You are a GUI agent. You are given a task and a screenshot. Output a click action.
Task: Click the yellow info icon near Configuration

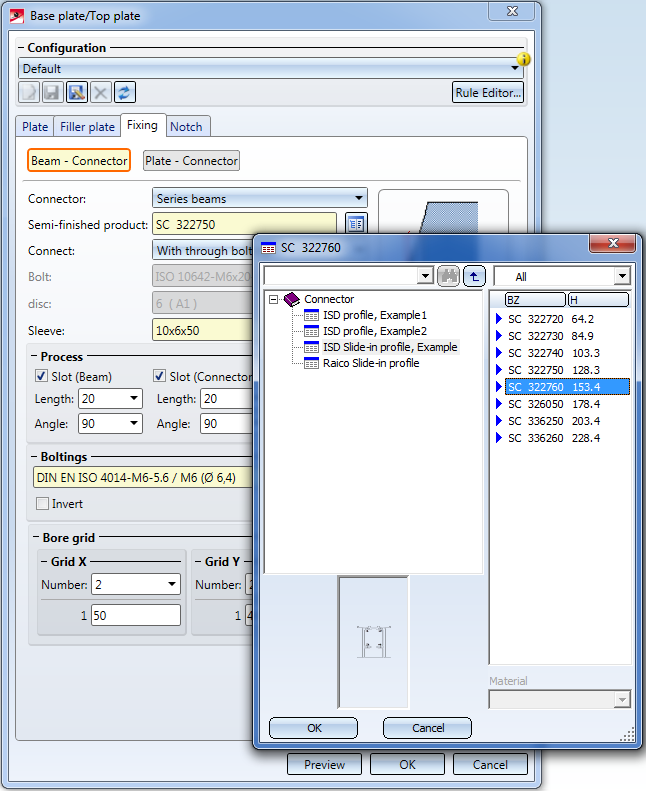click(524, 59)
